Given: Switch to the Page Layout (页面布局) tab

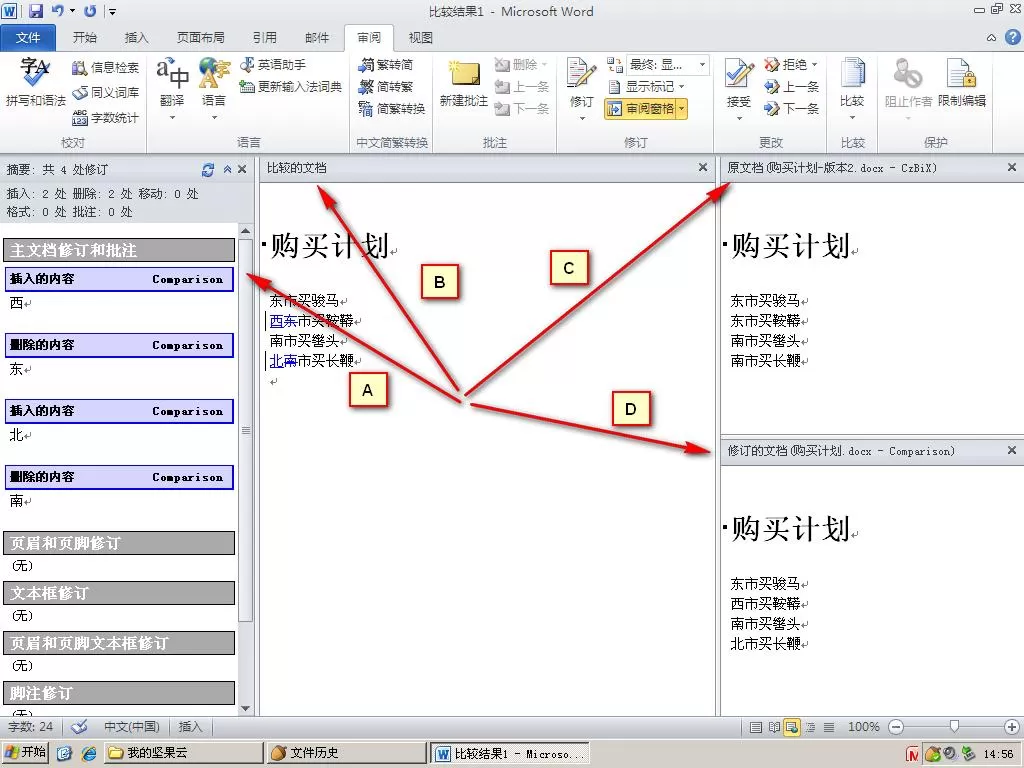Looking at the screenshot, I should 200,38.
